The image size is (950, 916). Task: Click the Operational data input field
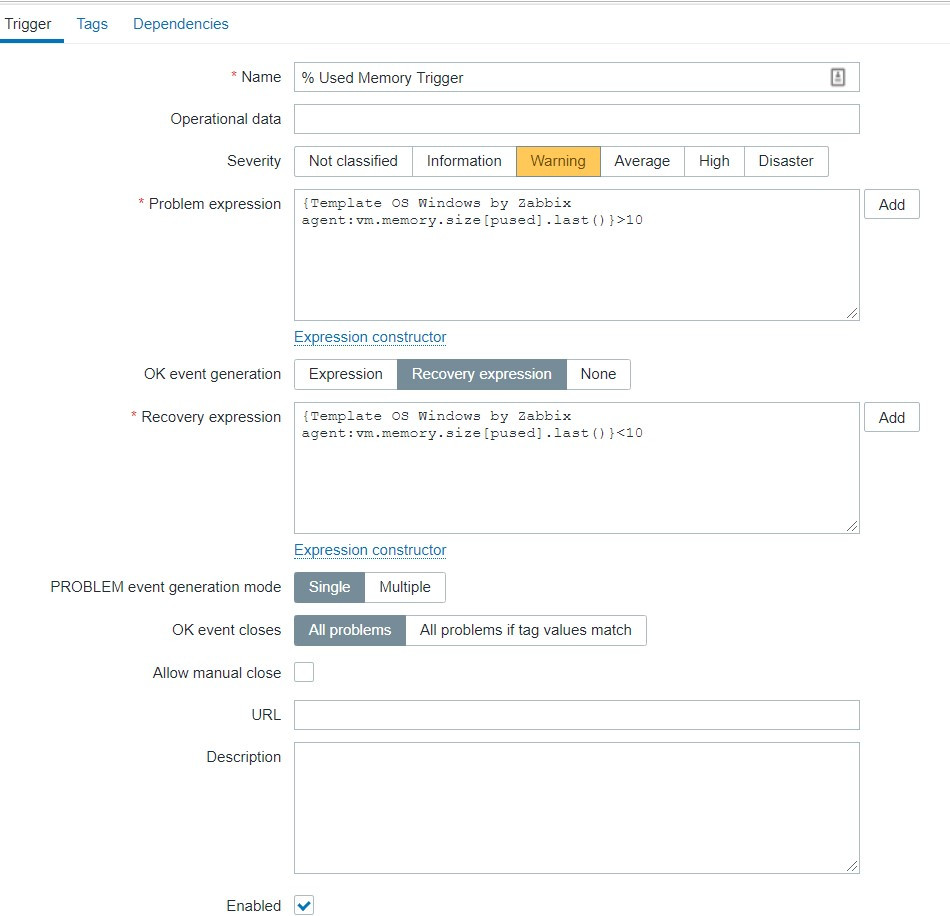(576, 119)
